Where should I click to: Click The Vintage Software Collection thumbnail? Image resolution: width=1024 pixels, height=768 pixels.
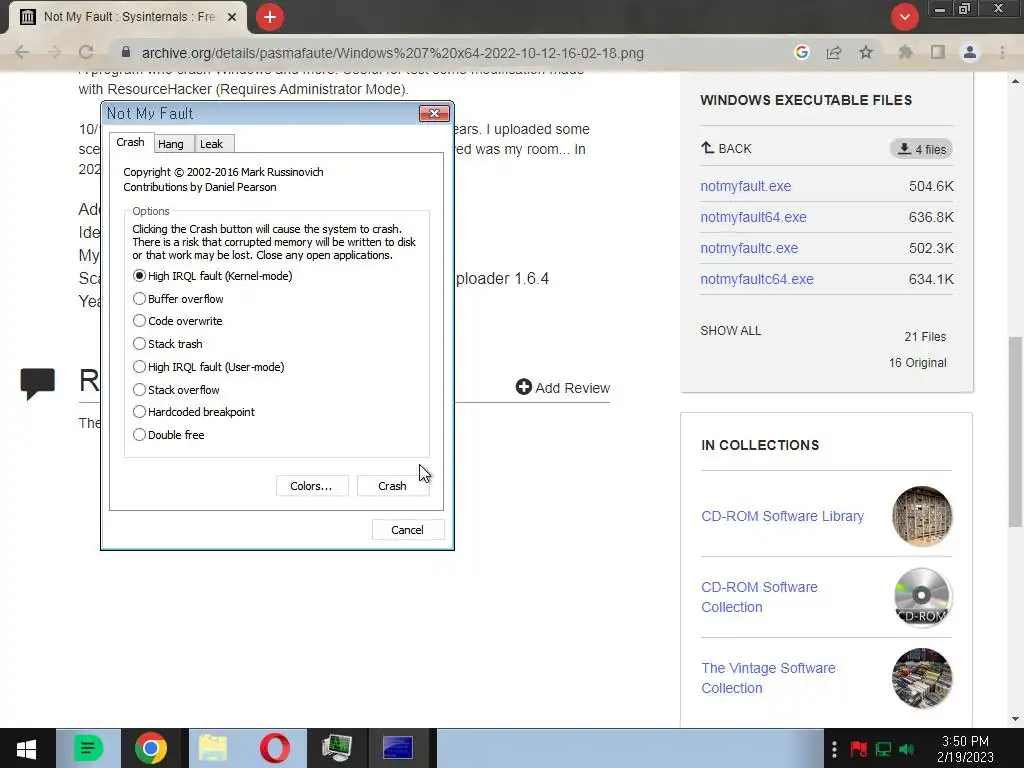click(x=921, y=678)
